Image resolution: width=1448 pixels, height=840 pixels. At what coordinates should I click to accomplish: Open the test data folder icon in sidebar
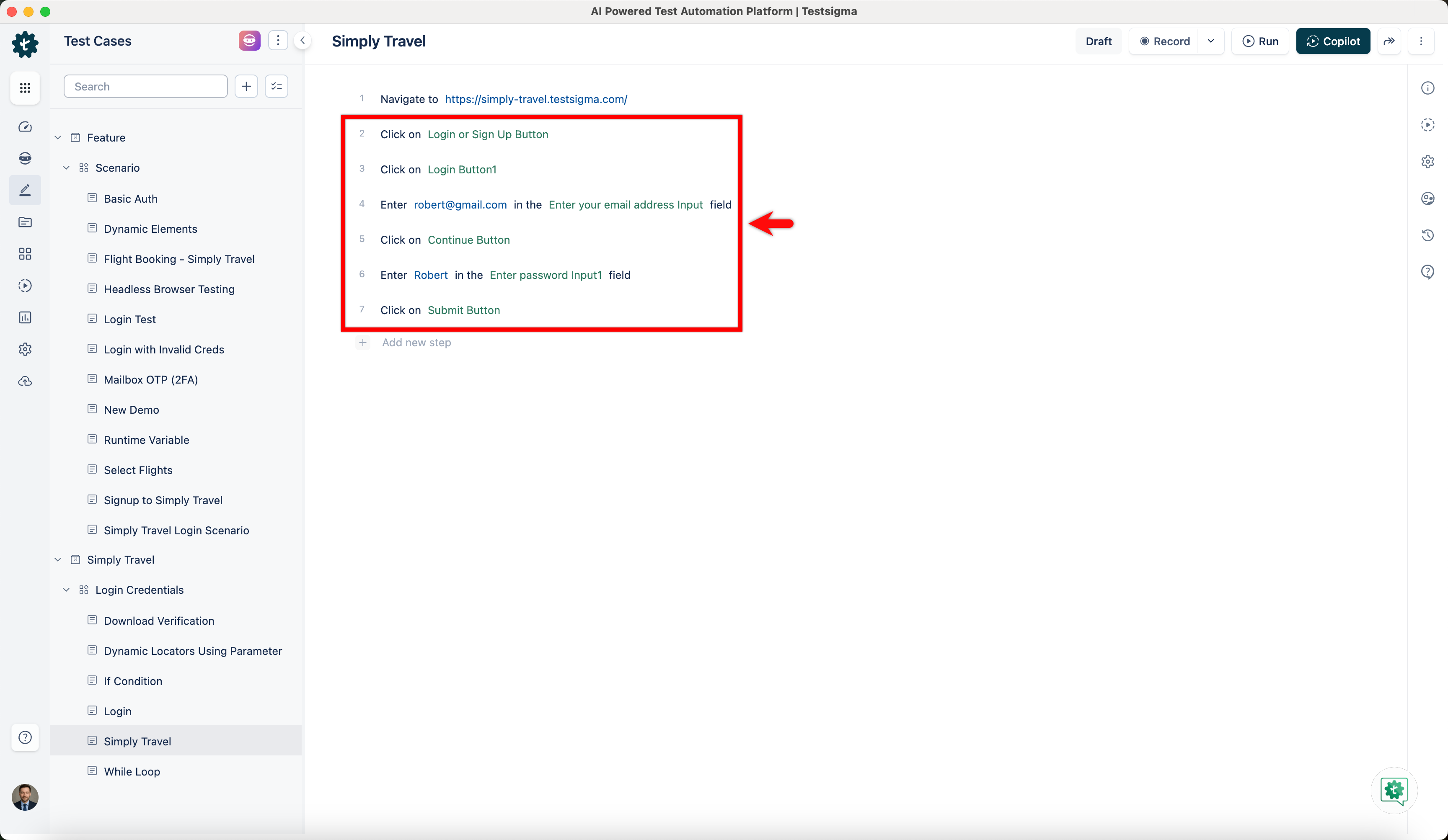(x=25, y=222)
